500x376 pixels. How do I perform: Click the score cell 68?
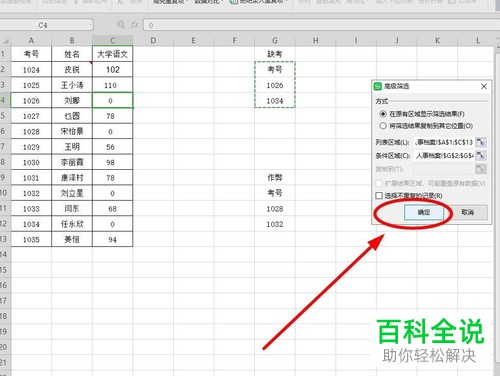point(112,209)
